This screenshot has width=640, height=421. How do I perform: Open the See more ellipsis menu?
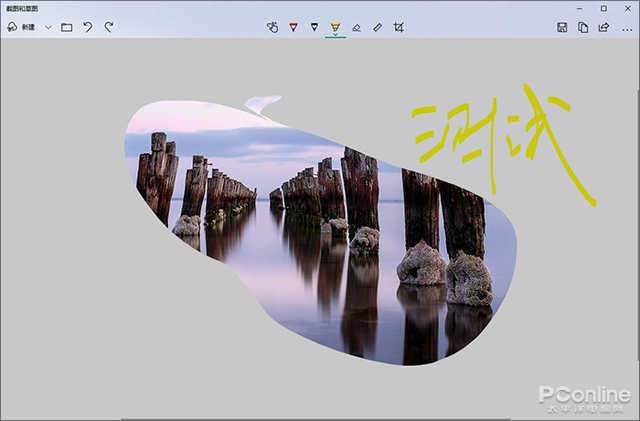(x=625, y=27)
